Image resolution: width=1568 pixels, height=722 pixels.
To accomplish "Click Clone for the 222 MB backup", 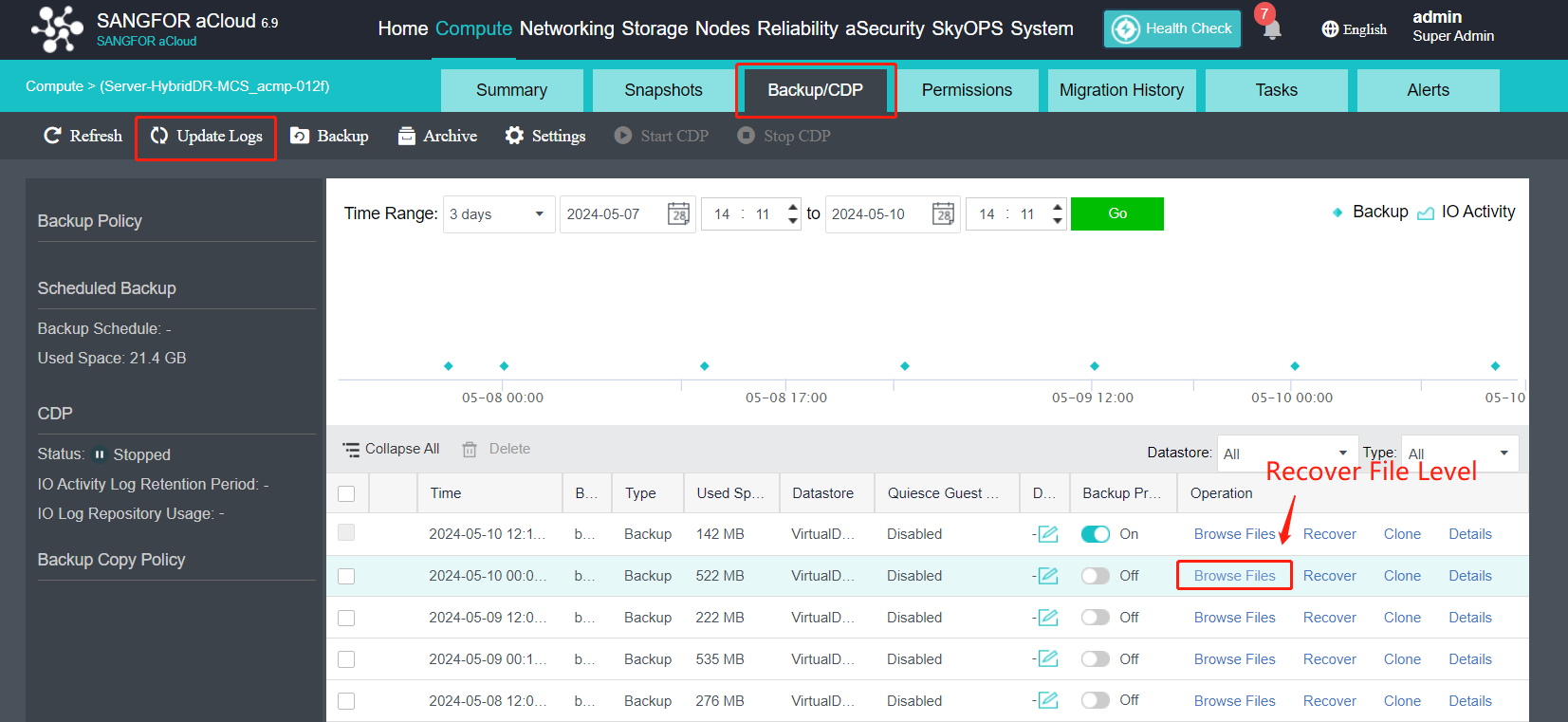I will pyautogui.click(x=1402, y=618).
